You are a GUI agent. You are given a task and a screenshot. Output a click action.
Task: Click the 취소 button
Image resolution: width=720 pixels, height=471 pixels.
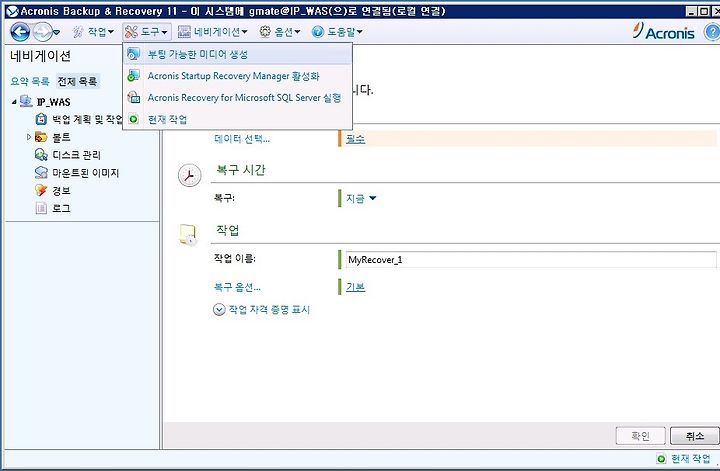pos(694,436)
